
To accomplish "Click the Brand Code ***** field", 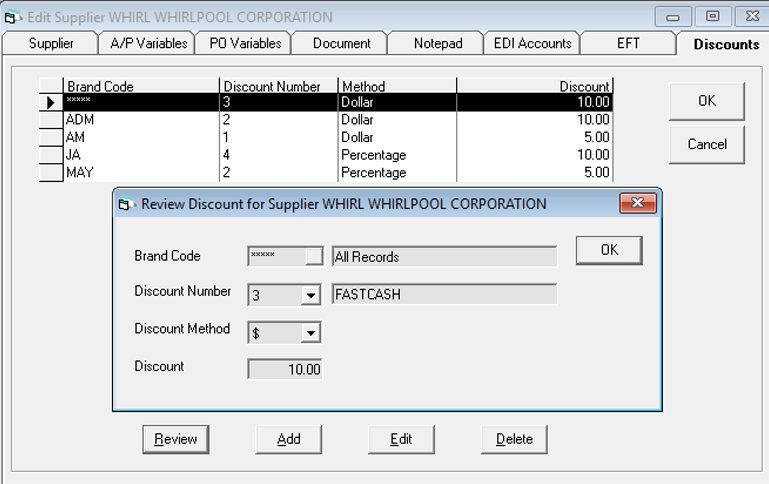I will pos(277,255).
